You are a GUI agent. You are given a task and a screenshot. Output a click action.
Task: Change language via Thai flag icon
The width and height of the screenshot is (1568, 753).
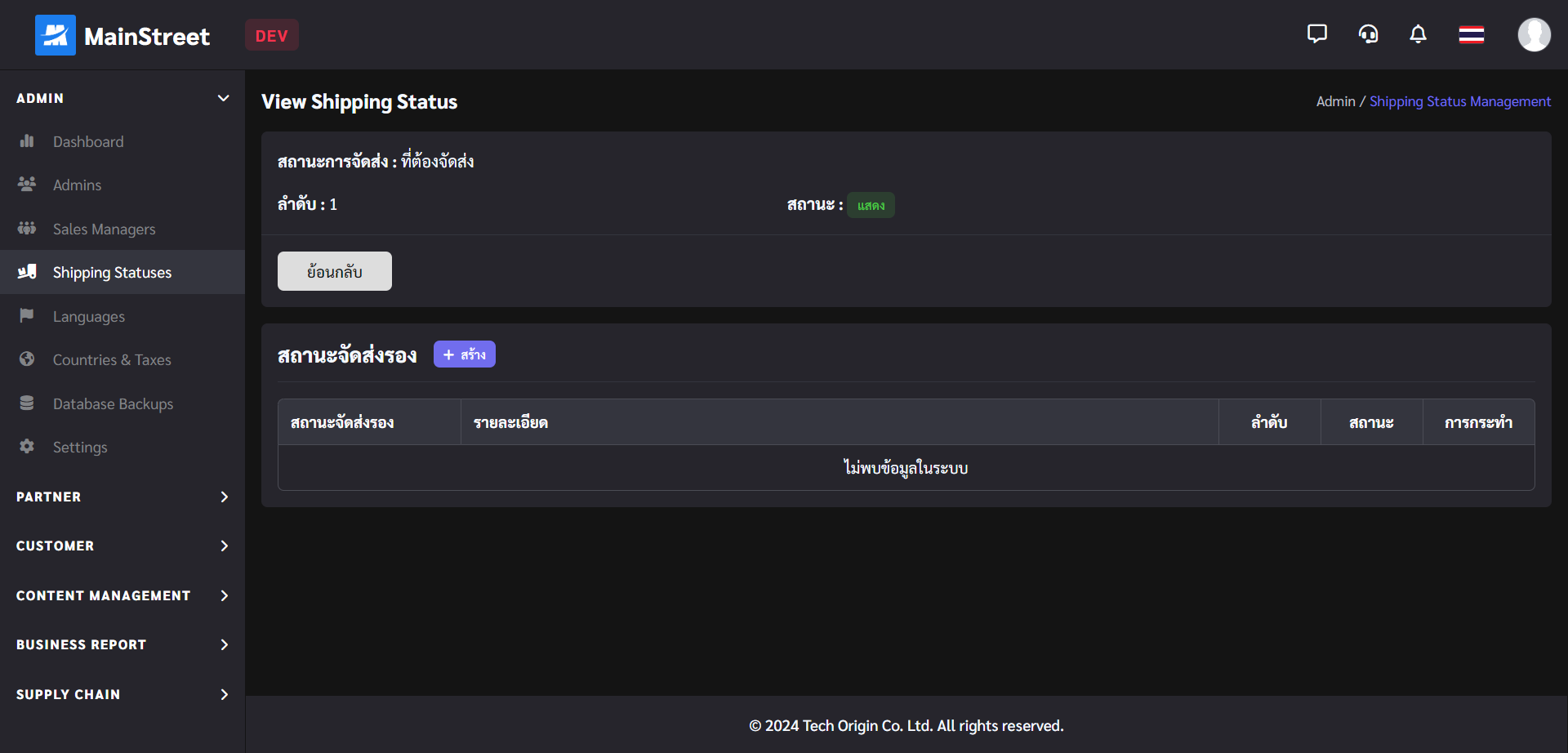pyautogui.click(x=1472, y=34)
